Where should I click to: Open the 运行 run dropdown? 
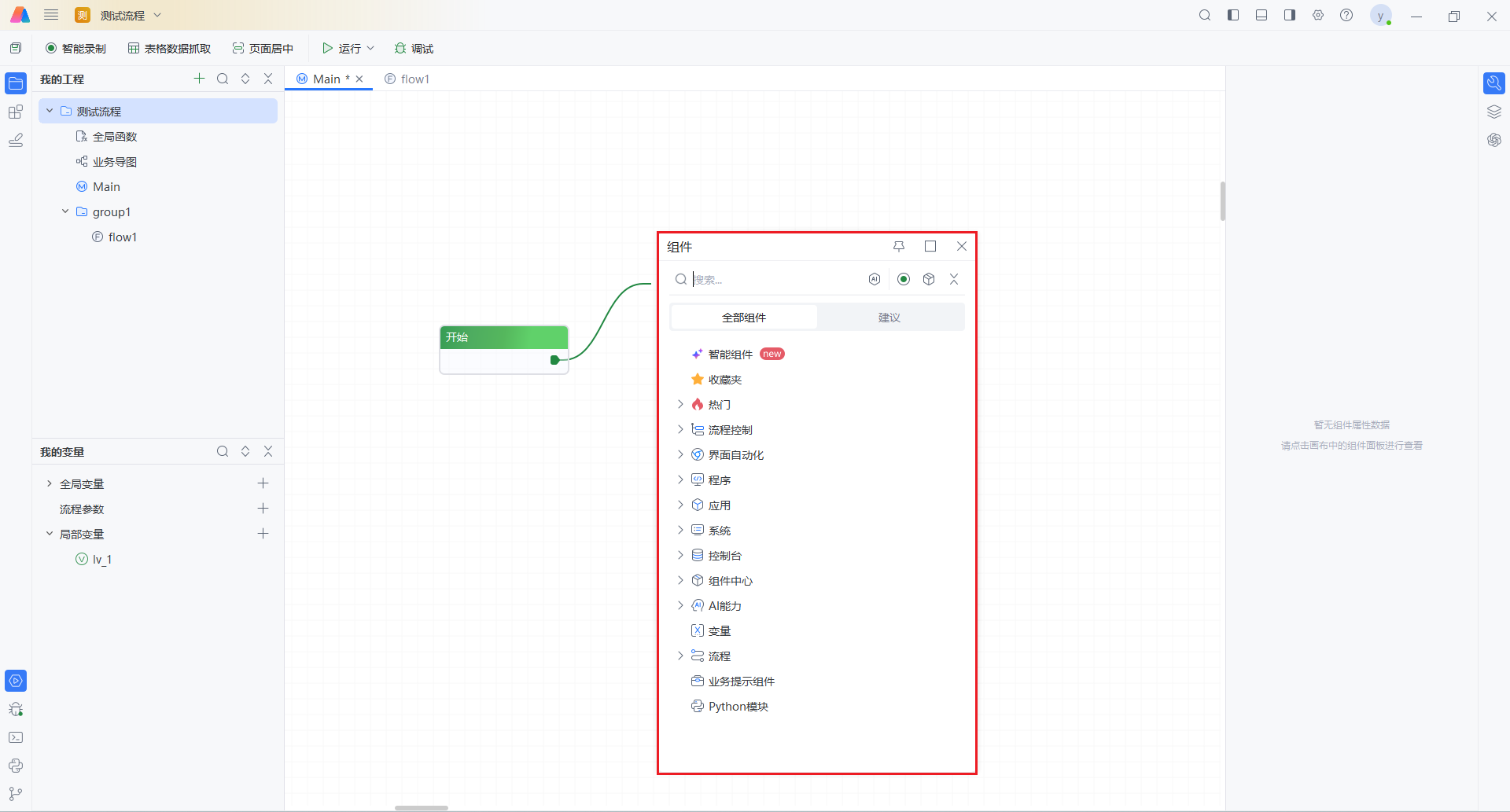click(x=370, y=49)
